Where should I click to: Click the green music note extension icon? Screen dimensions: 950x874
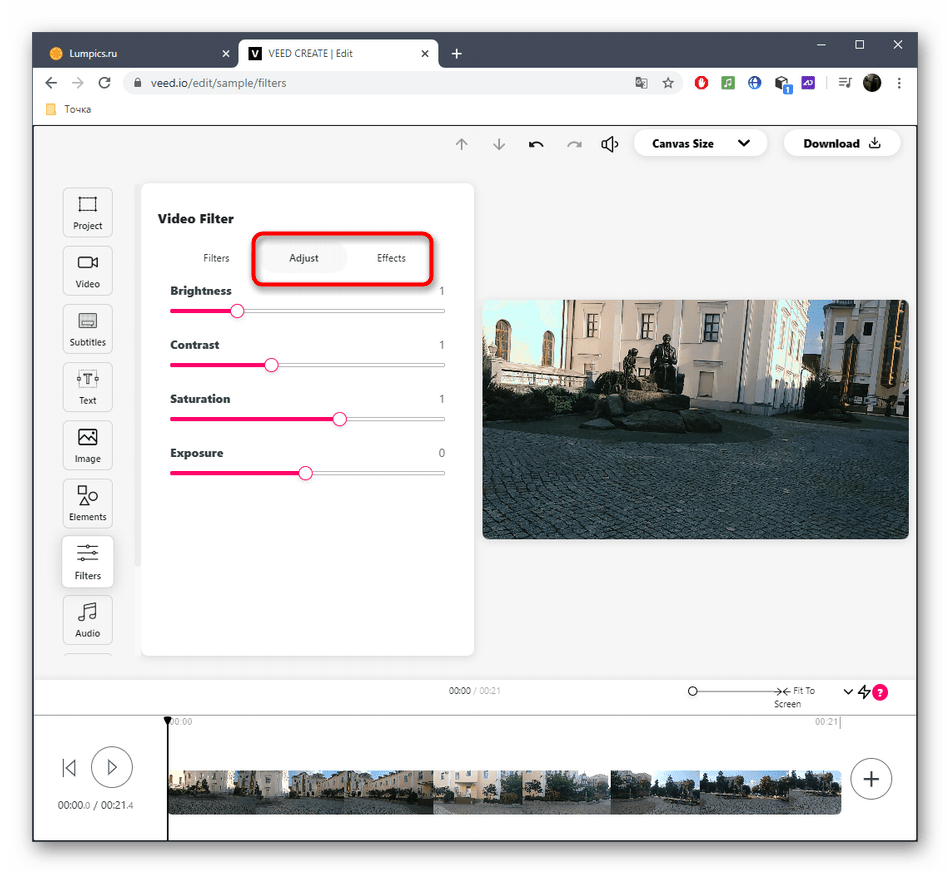728,83
